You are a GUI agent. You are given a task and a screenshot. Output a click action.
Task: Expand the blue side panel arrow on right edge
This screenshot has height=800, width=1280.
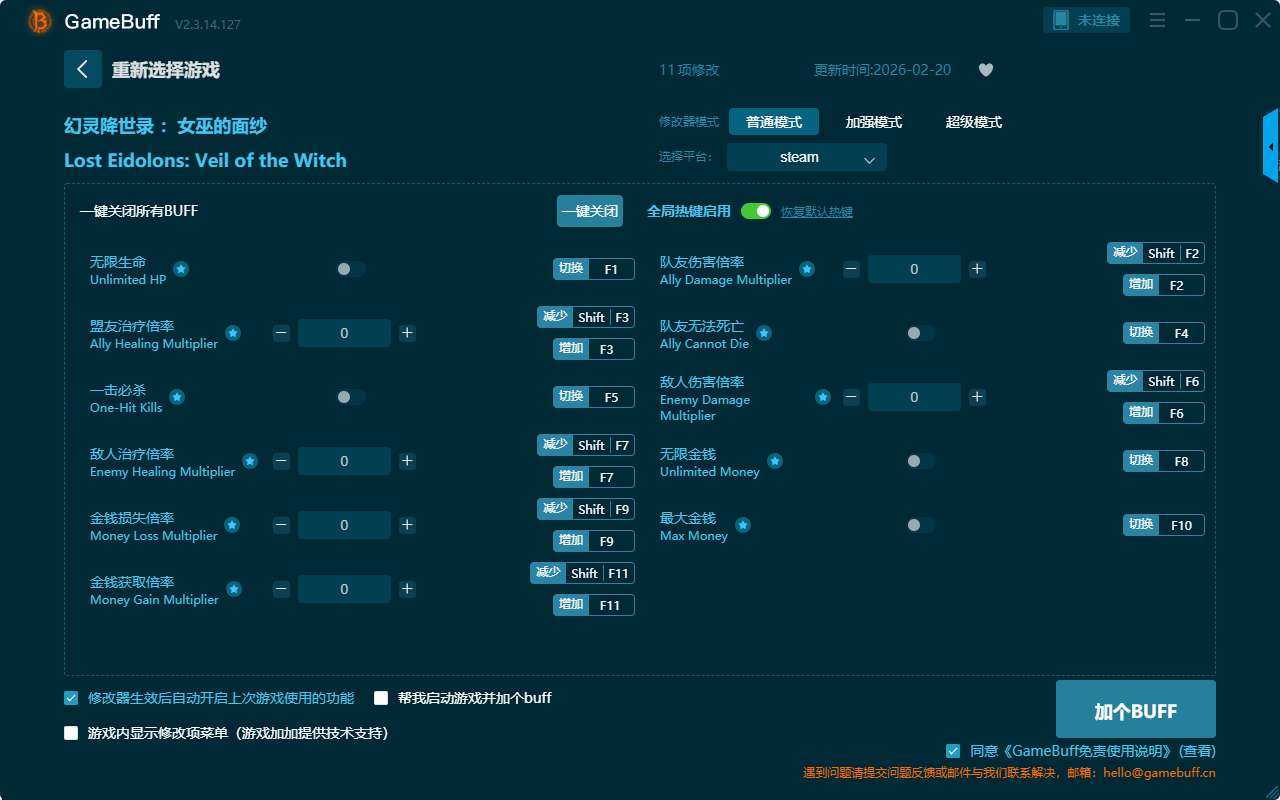point(1271,147)
